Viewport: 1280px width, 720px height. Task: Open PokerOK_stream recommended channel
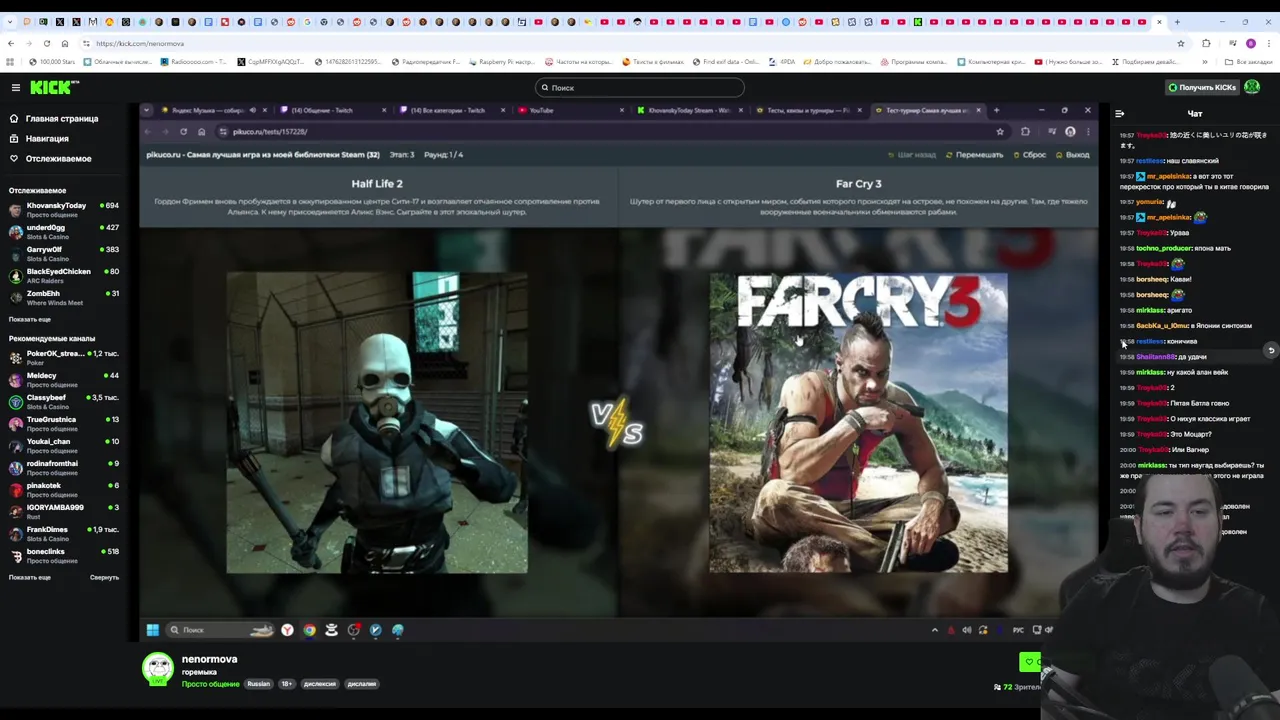pyautogui.click(x=64, y=358)
